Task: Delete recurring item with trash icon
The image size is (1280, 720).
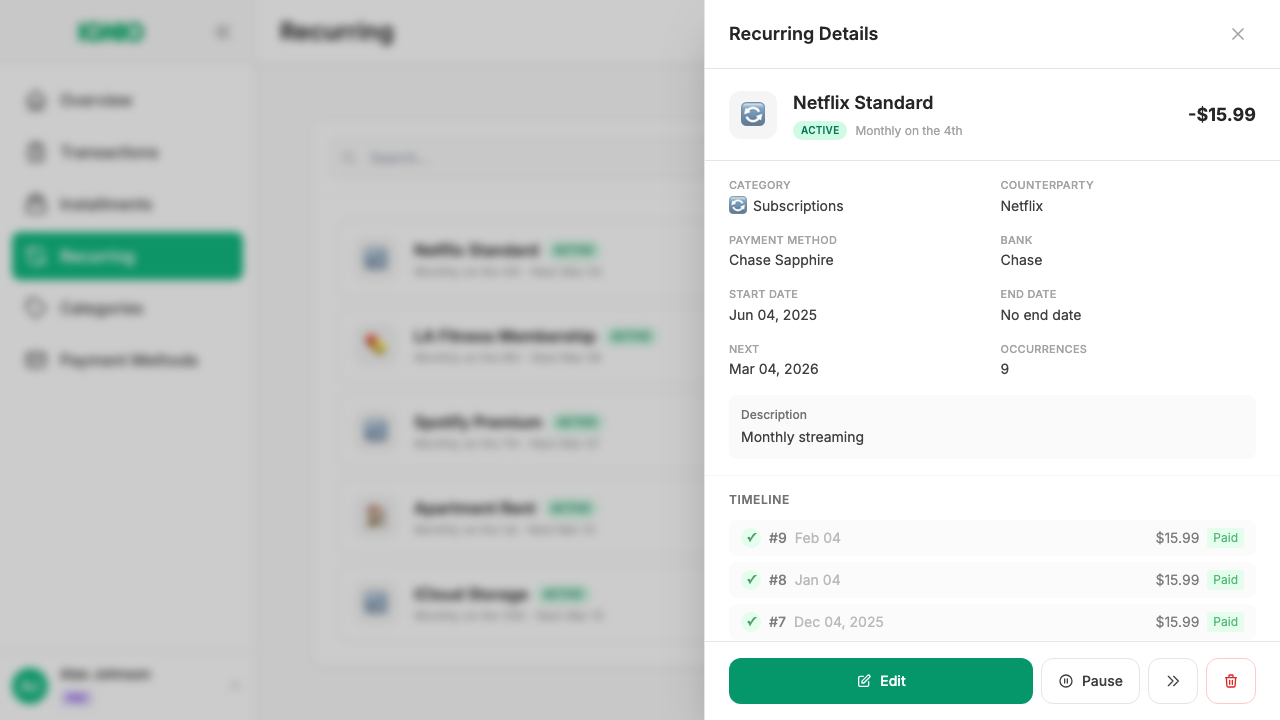Action: pyautogui.click(x=1231, y=681)
